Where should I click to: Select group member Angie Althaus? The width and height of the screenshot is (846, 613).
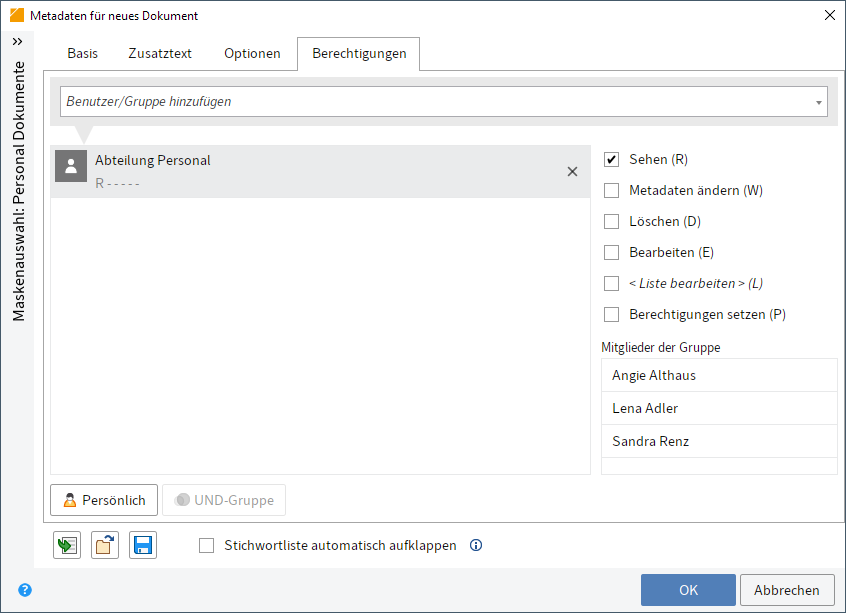(719, 376)
